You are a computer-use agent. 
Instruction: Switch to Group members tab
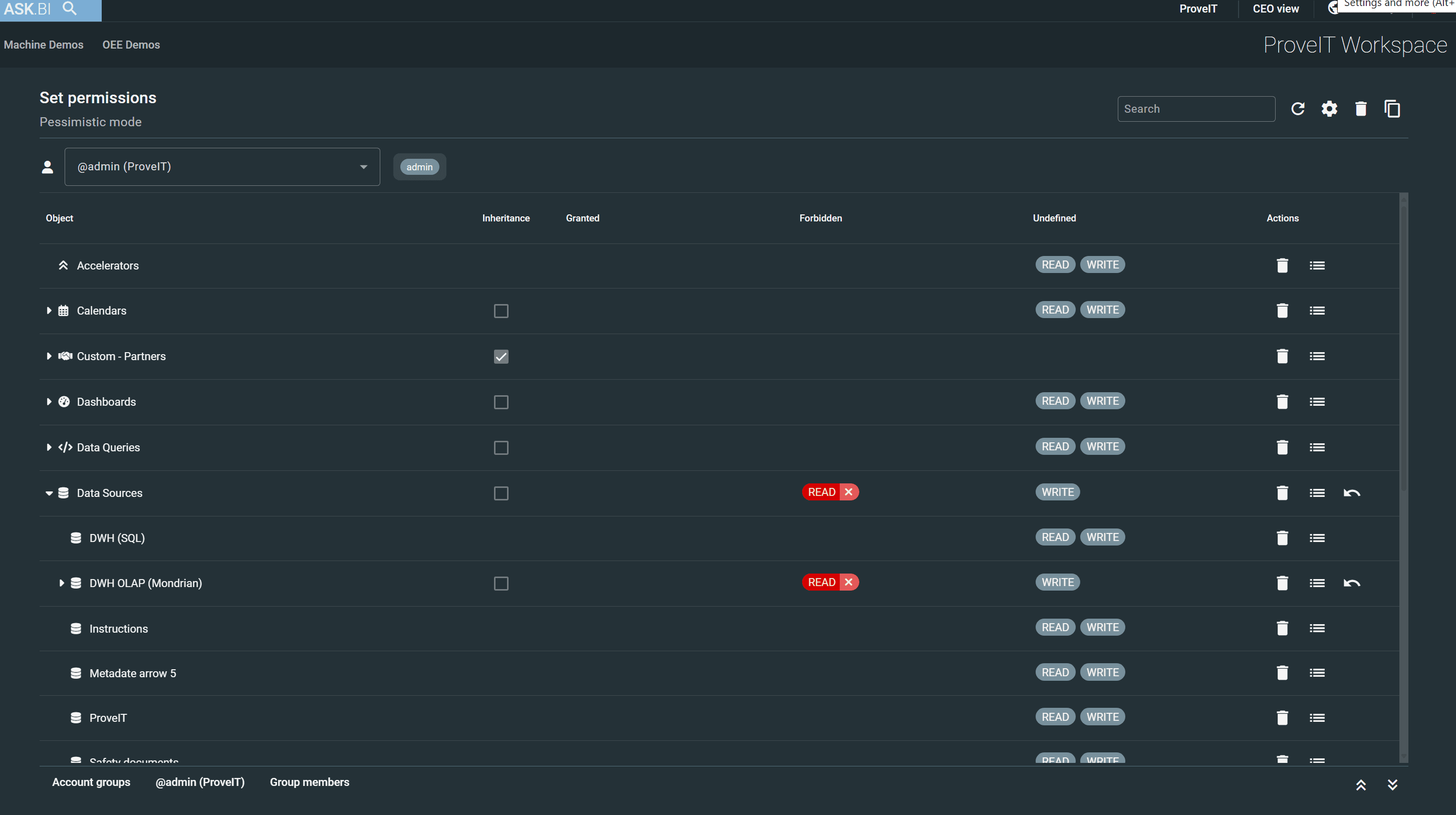coord(309,781)
